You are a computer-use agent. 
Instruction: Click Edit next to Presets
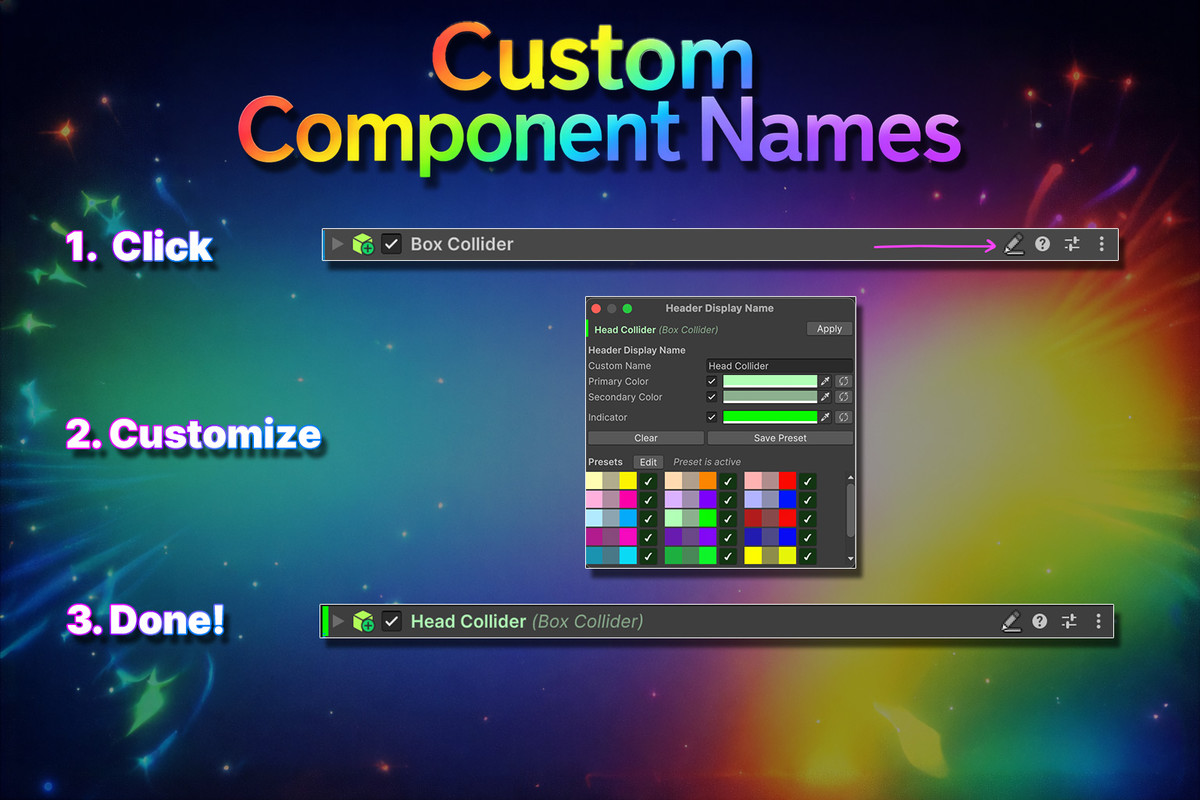tap(648, 462)
